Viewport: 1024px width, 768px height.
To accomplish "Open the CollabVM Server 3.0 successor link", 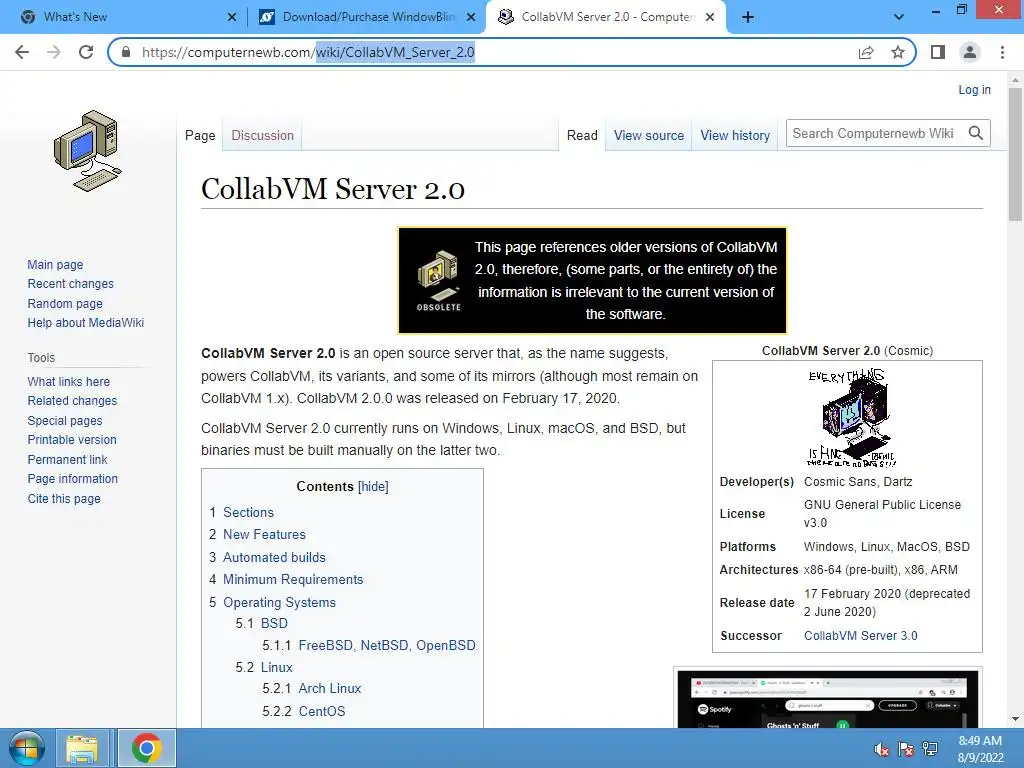I will coord(860,635).
